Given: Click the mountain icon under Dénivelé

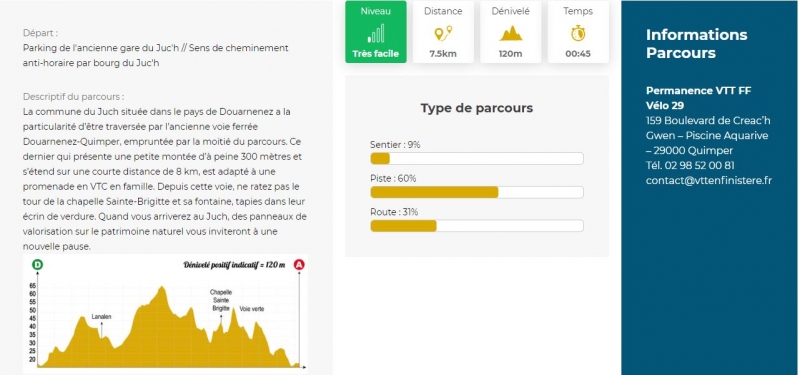Looking at the screenshot, I should point(511,34).
